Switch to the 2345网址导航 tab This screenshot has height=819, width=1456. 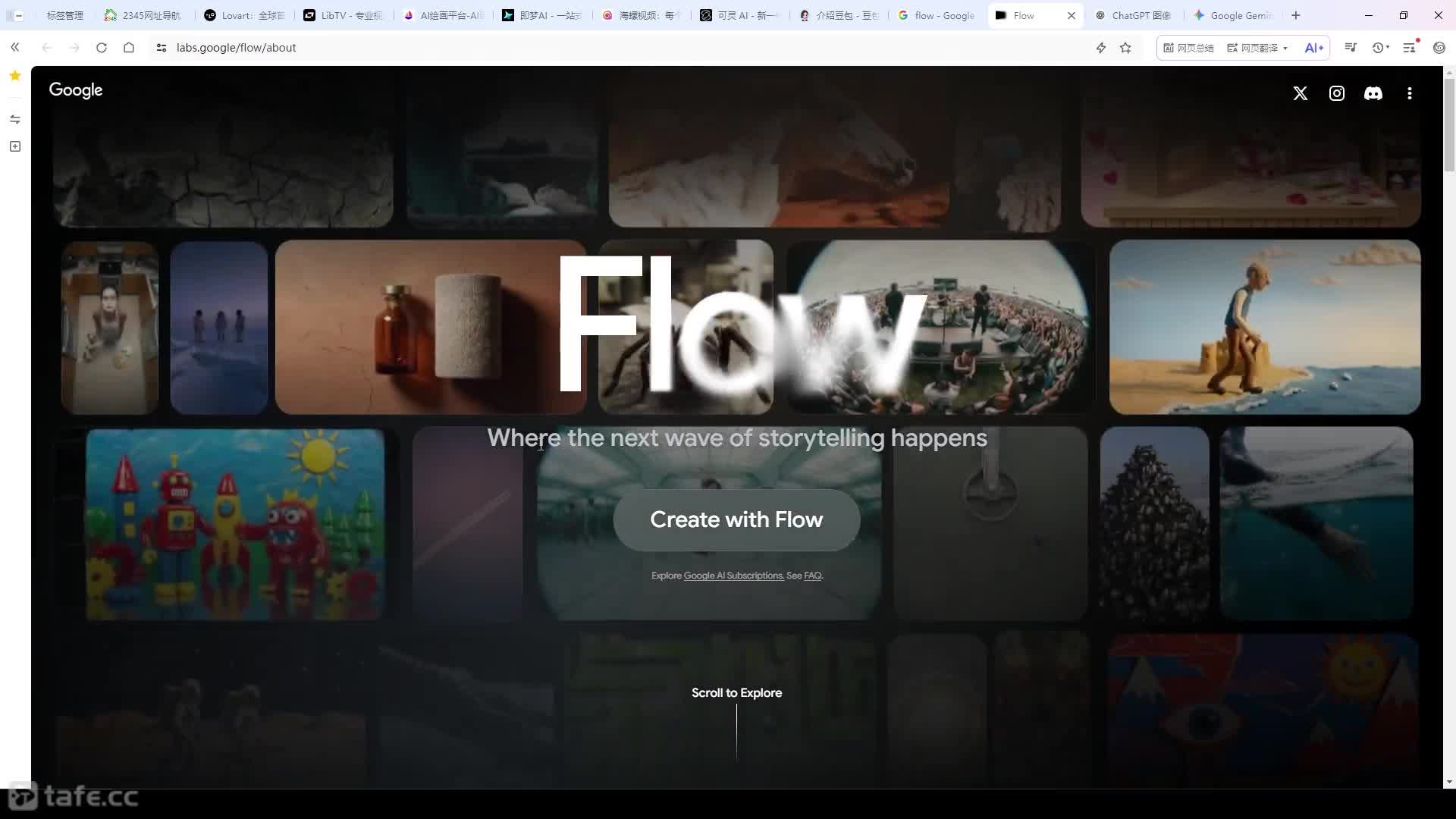tap(144, 15)
